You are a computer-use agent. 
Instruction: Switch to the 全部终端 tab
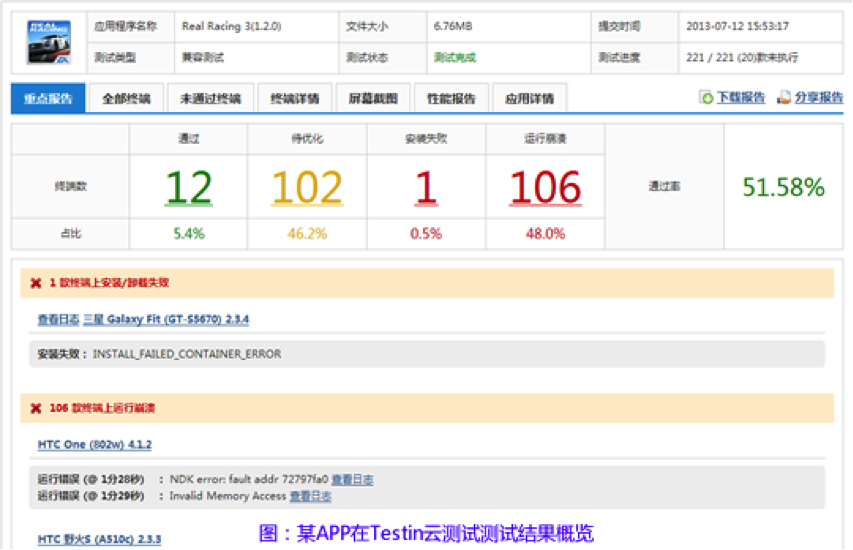[126, 98]
